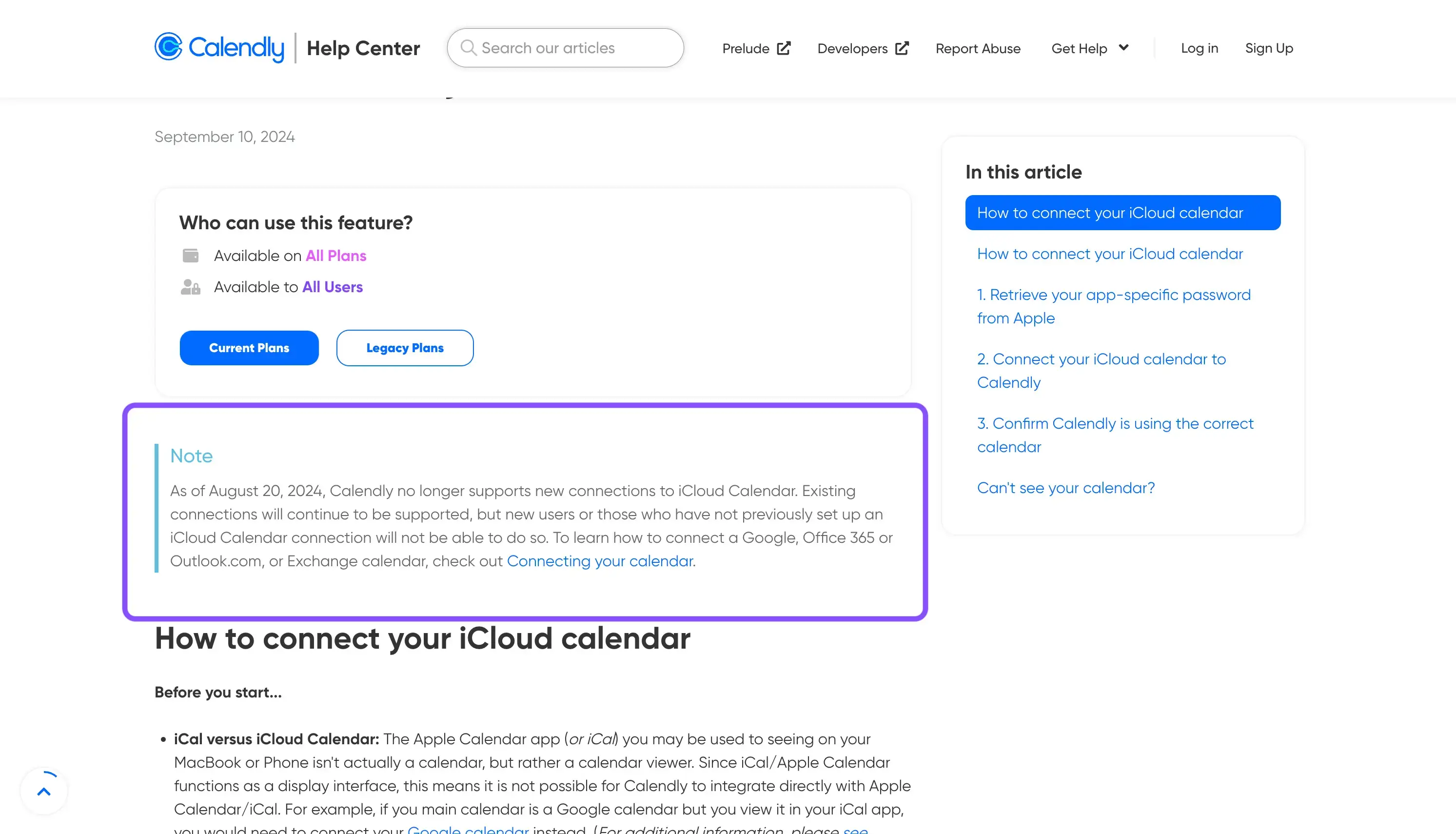Navigate to Can't see your calendar section
This screenshot has height=834, width=1456.
[x=1066, y=488]
